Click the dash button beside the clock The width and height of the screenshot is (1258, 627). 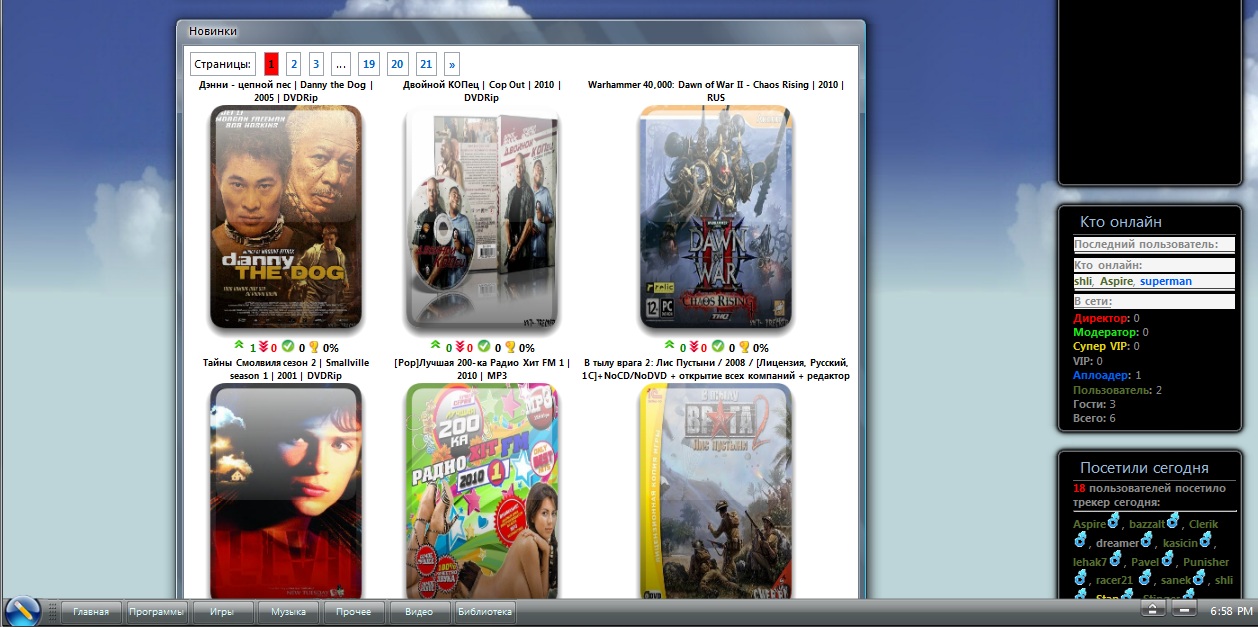pyautogui.click(x=1184, y=609)
